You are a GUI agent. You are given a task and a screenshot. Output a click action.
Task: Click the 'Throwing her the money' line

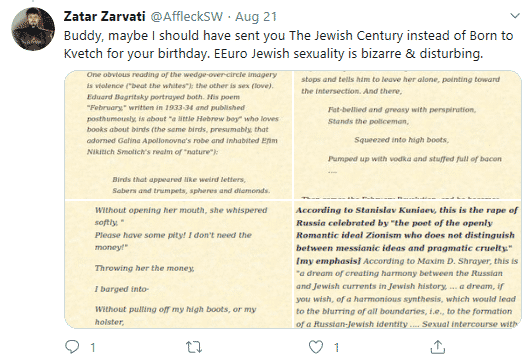tap(145, 268)
